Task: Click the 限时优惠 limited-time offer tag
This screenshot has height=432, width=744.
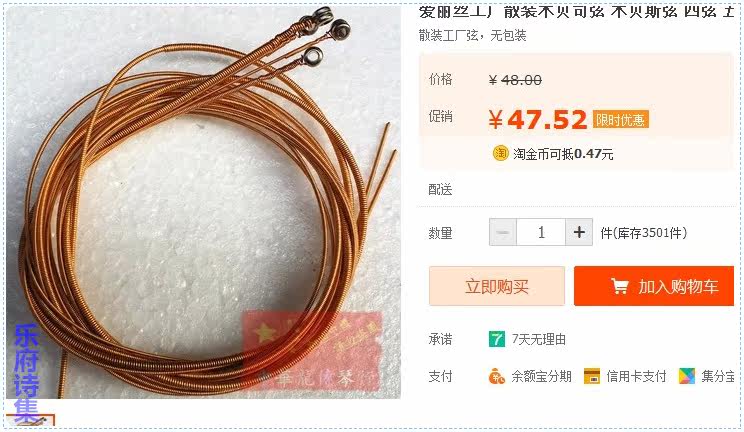Action: click(x=620, y=120)
